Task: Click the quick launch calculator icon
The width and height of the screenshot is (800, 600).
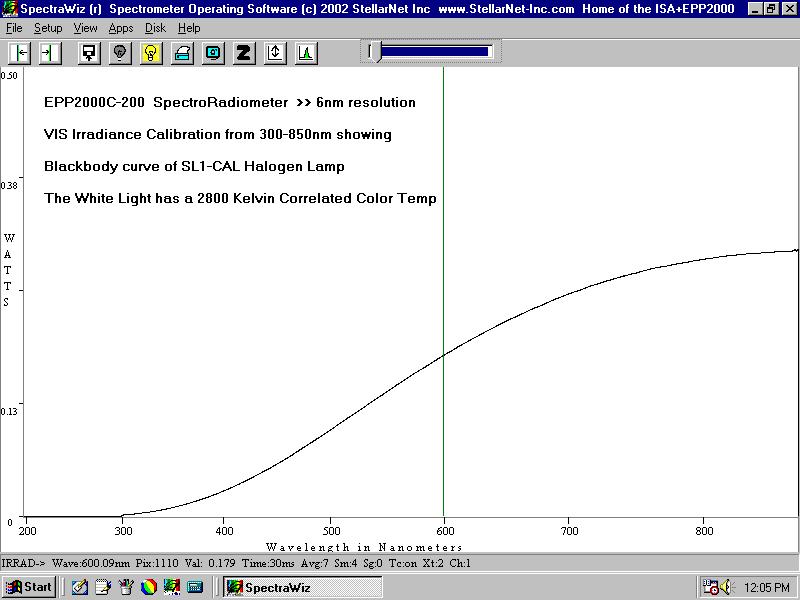Action: coord(195,587)
